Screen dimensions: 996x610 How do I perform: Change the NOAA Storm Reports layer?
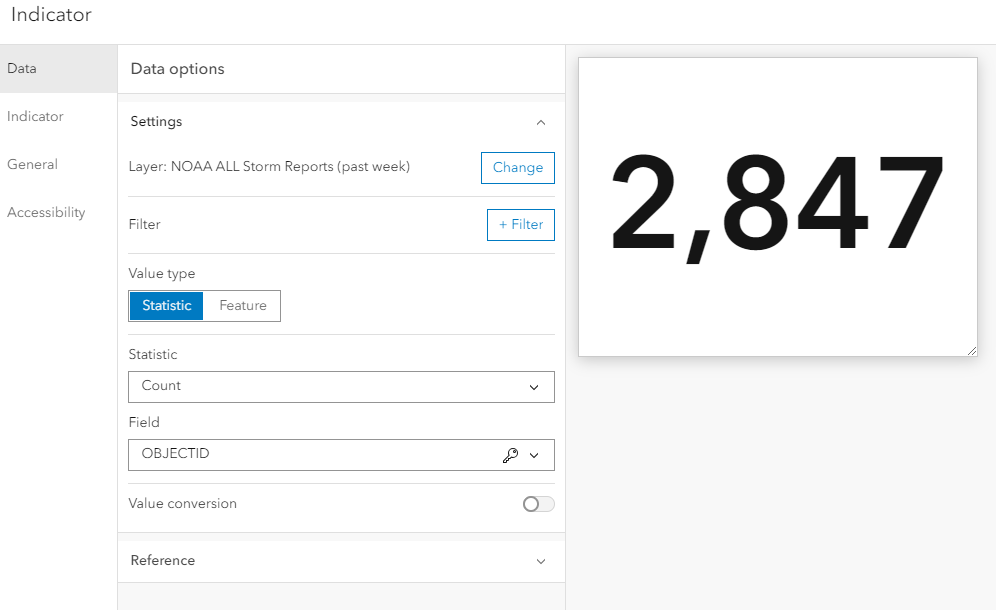(517, 167)
